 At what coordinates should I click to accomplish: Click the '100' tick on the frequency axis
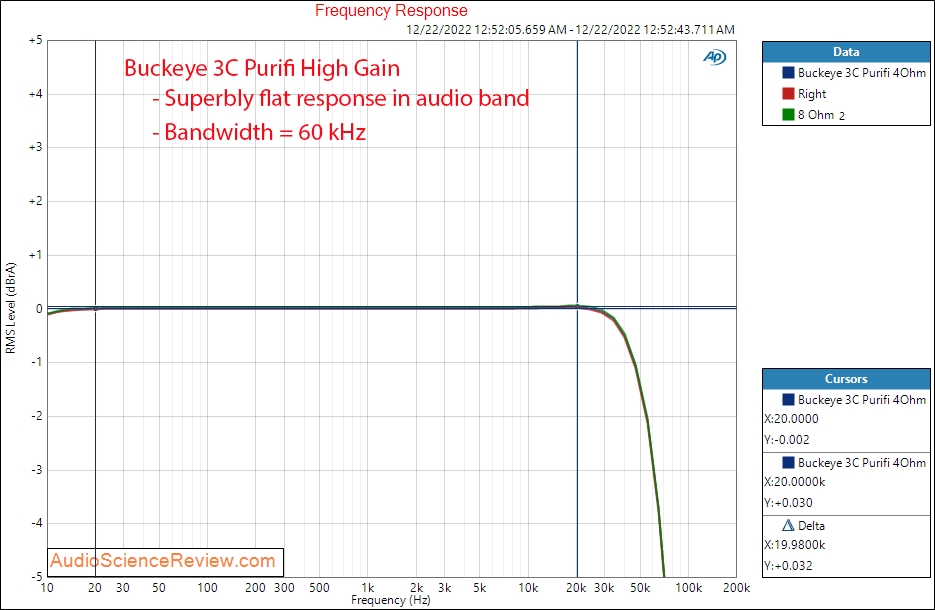coord(208,588)
